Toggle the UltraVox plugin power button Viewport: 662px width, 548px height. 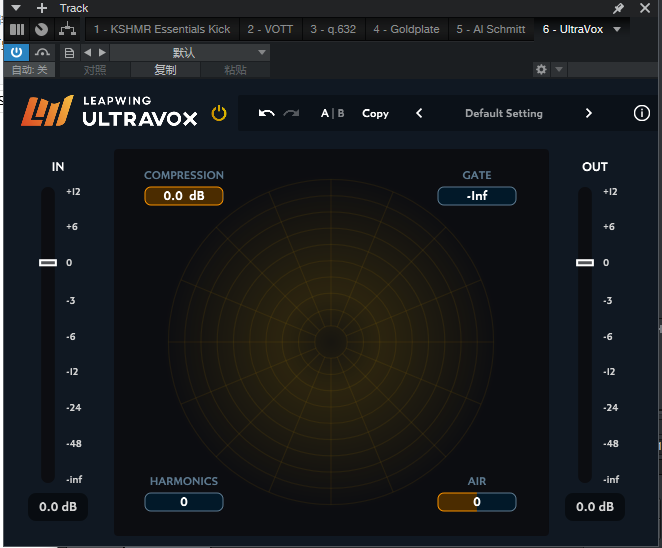[219, 113]
